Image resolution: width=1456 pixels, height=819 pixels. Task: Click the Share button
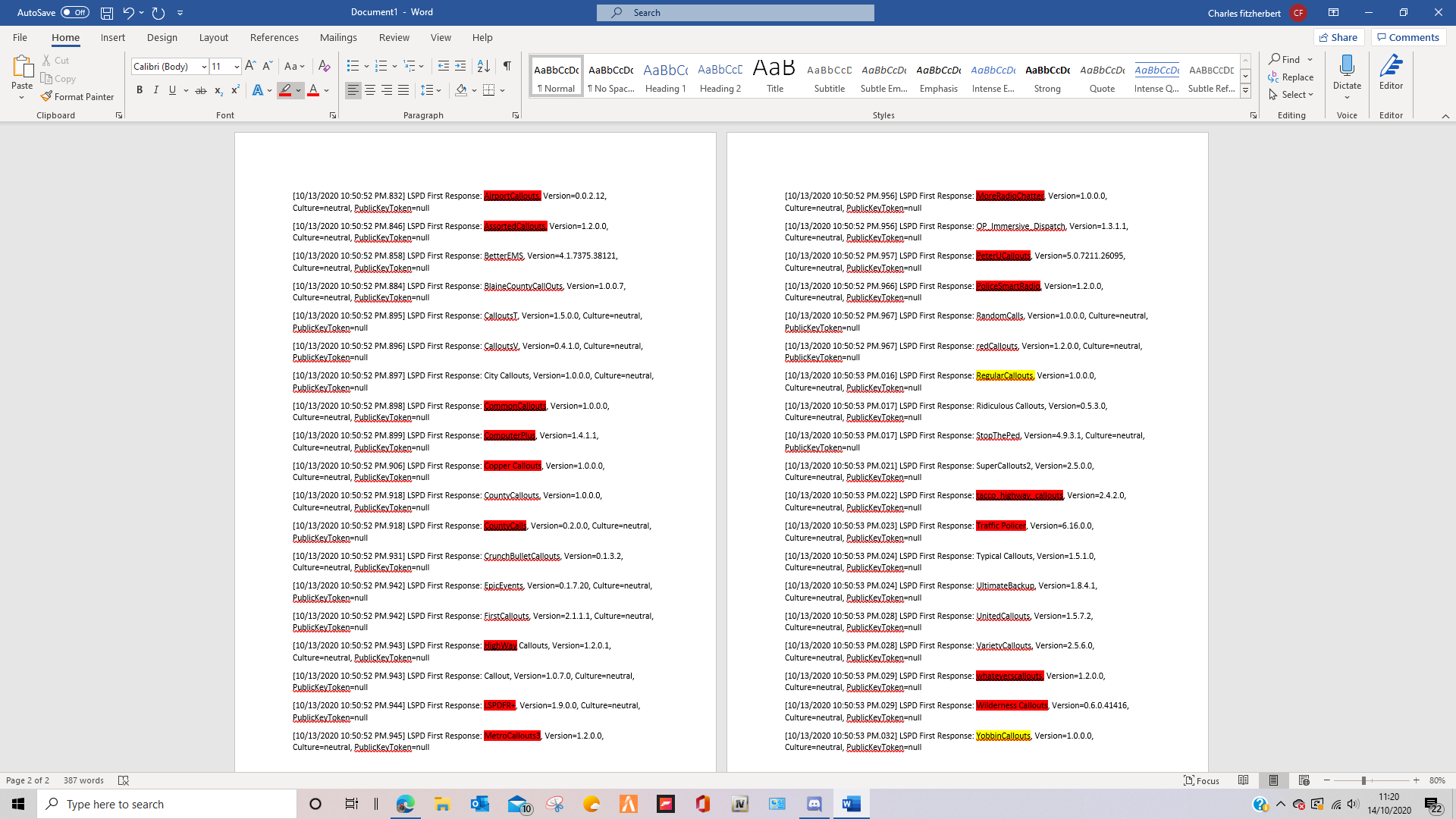pos(1338,37)
